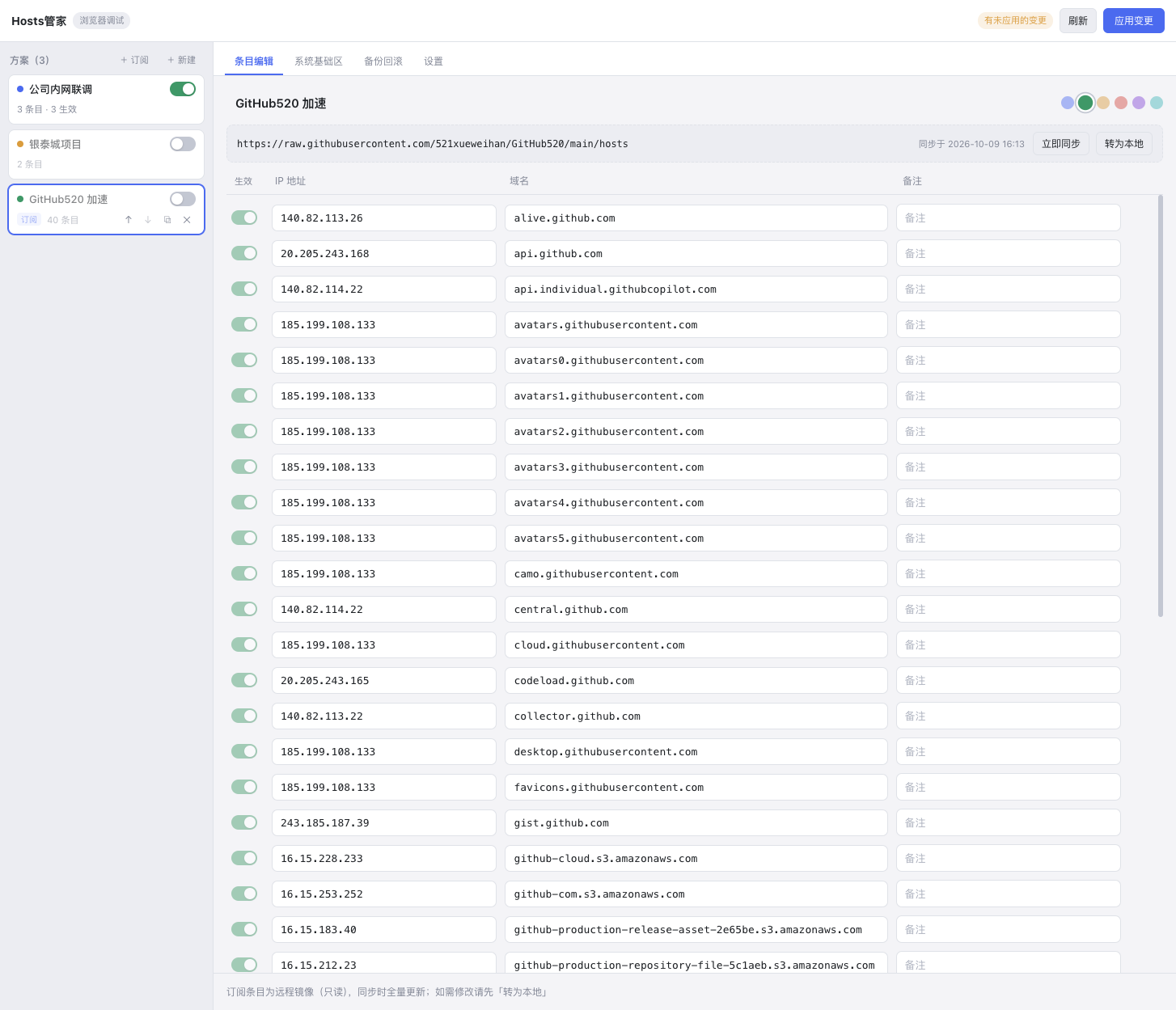Click the entries list vertical scrollbar
Screen dimensions: 1176x1010
[1161, 406]
